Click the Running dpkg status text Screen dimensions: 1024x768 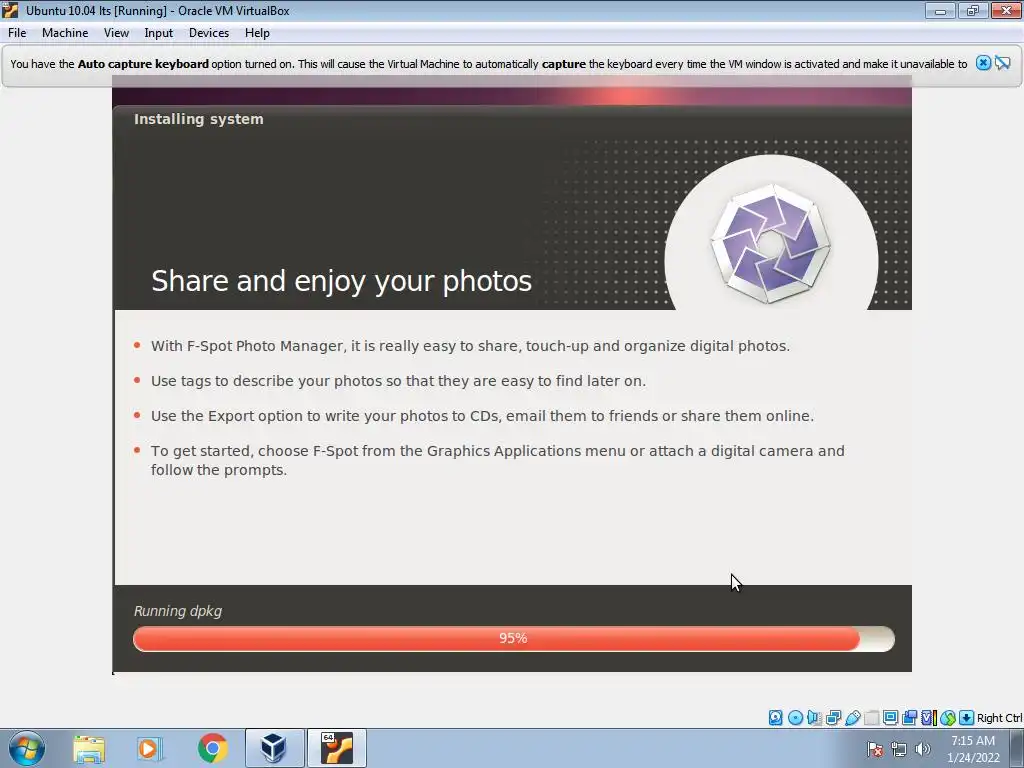[178, 611]
